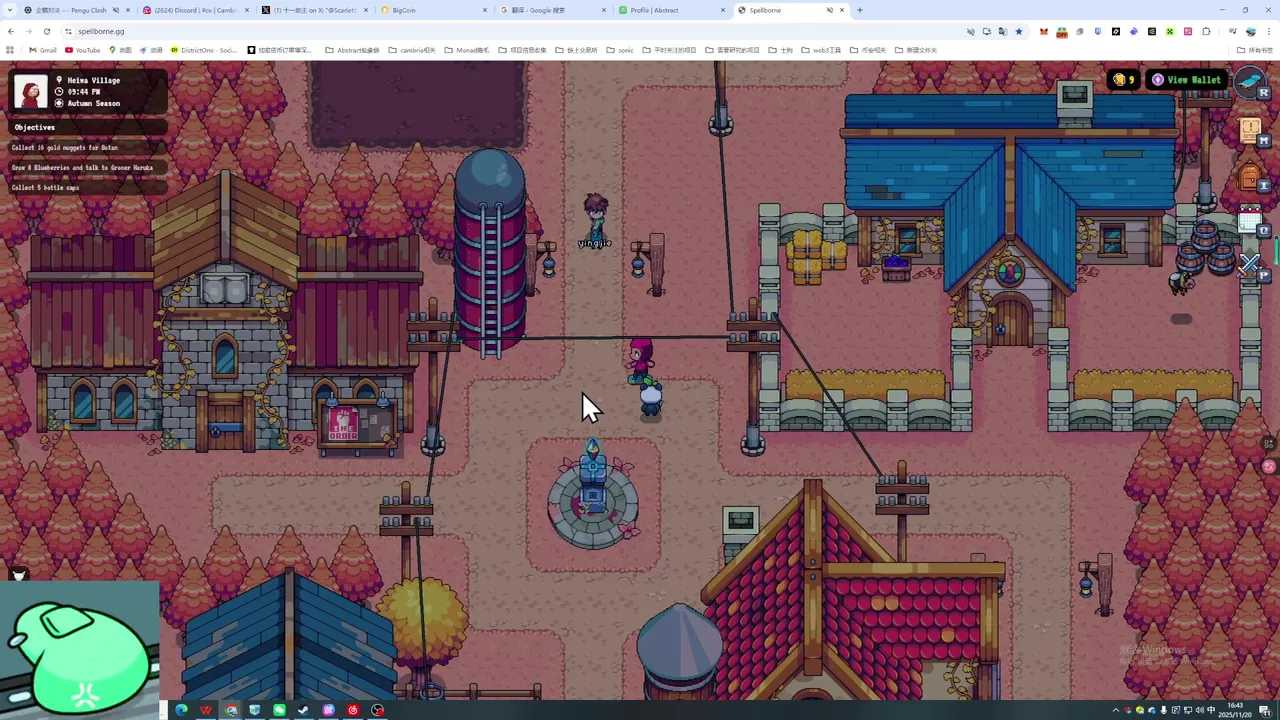Image resolution: width=1280 pixels, height=720 pixels.
Task: Select the Grow 8 Blueberries objective
Action: pyautogui.click(x=88, y=167)
